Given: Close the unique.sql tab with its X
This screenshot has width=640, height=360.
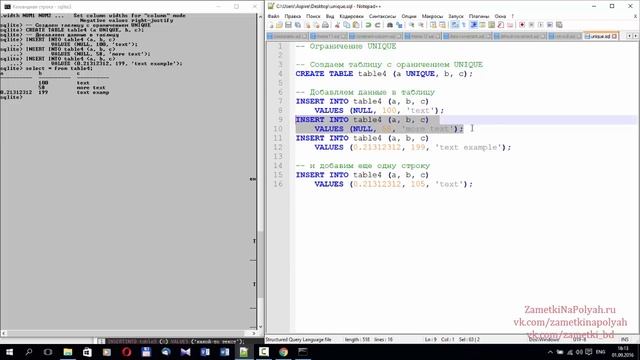Looking at the screenshot, I should [x=614, y=36].
